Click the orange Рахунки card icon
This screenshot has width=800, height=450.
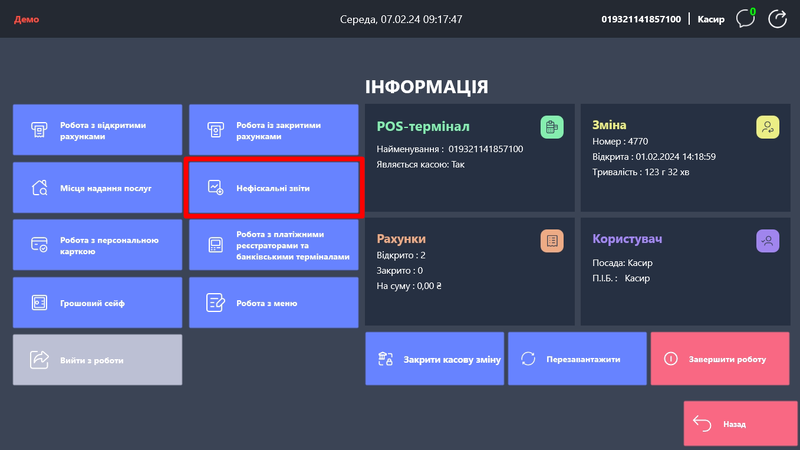(x=551, y=240)
